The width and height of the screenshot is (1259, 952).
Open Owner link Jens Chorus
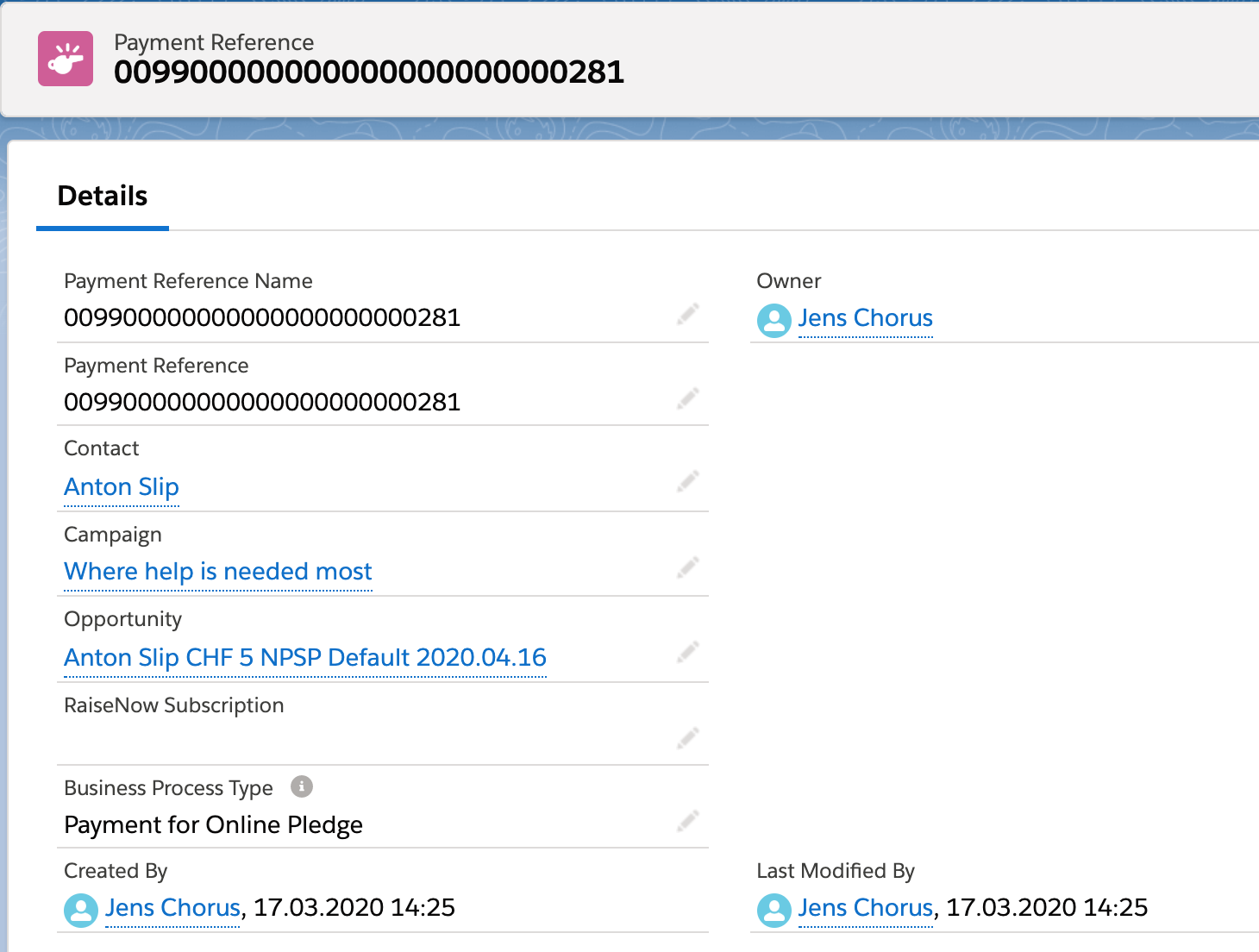point(865,318)
